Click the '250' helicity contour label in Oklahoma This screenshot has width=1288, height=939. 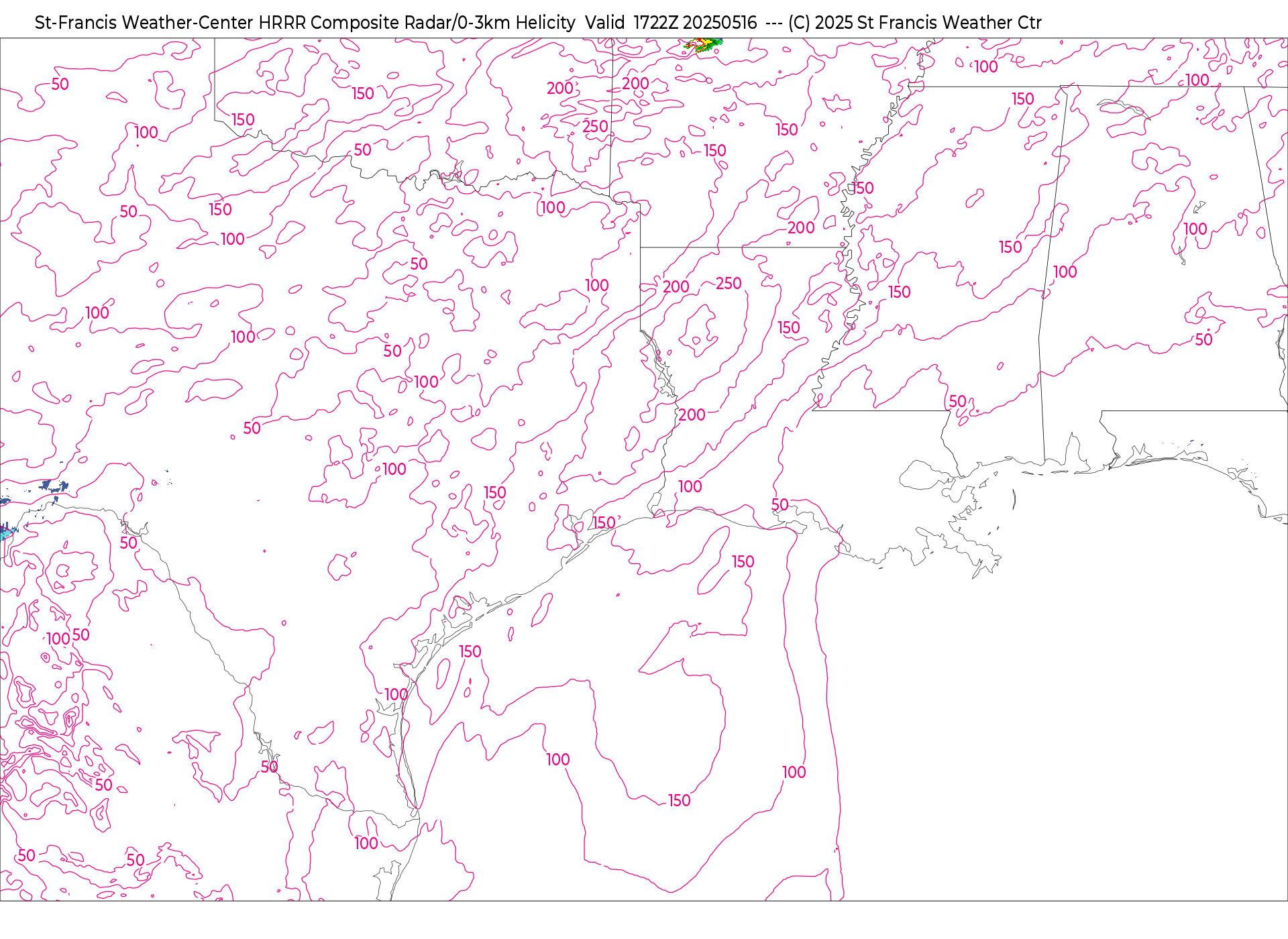click(x=595, y=127)
